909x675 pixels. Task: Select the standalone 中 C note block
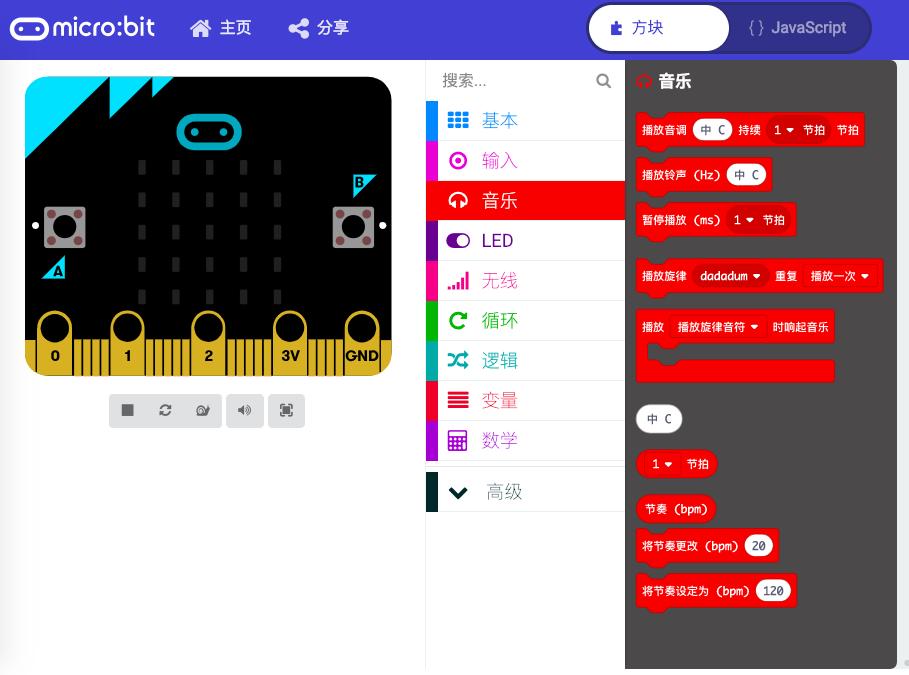(x=659, y=419)
